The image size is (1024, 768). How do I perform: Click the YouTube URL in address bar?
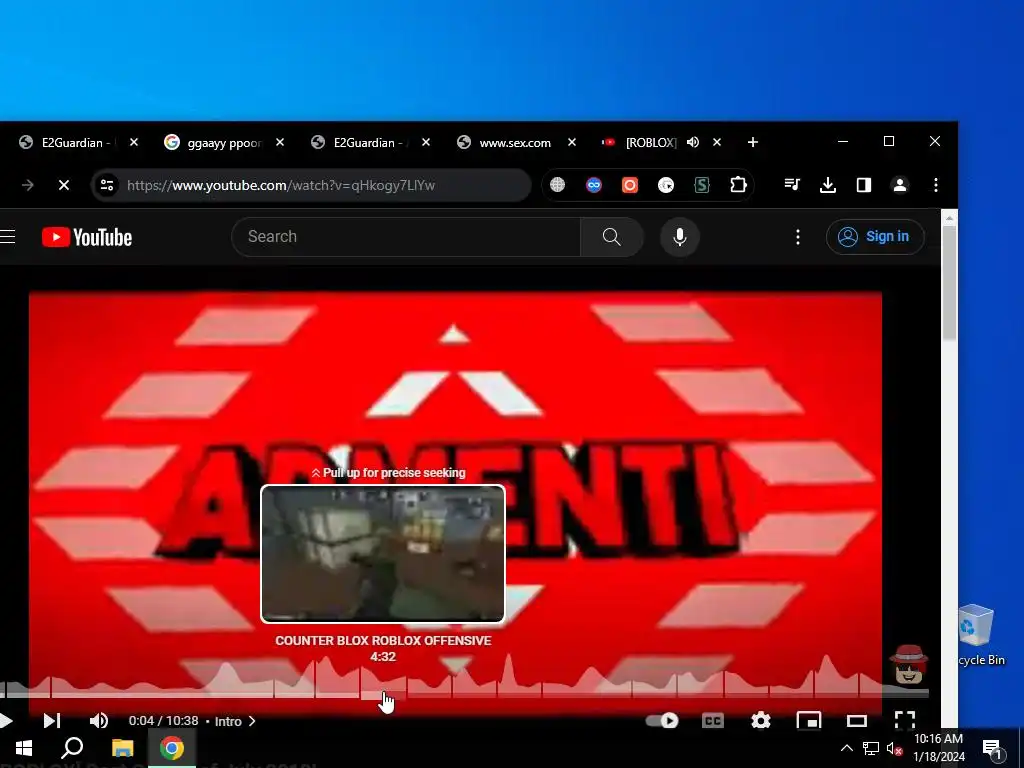coord(281,185)
